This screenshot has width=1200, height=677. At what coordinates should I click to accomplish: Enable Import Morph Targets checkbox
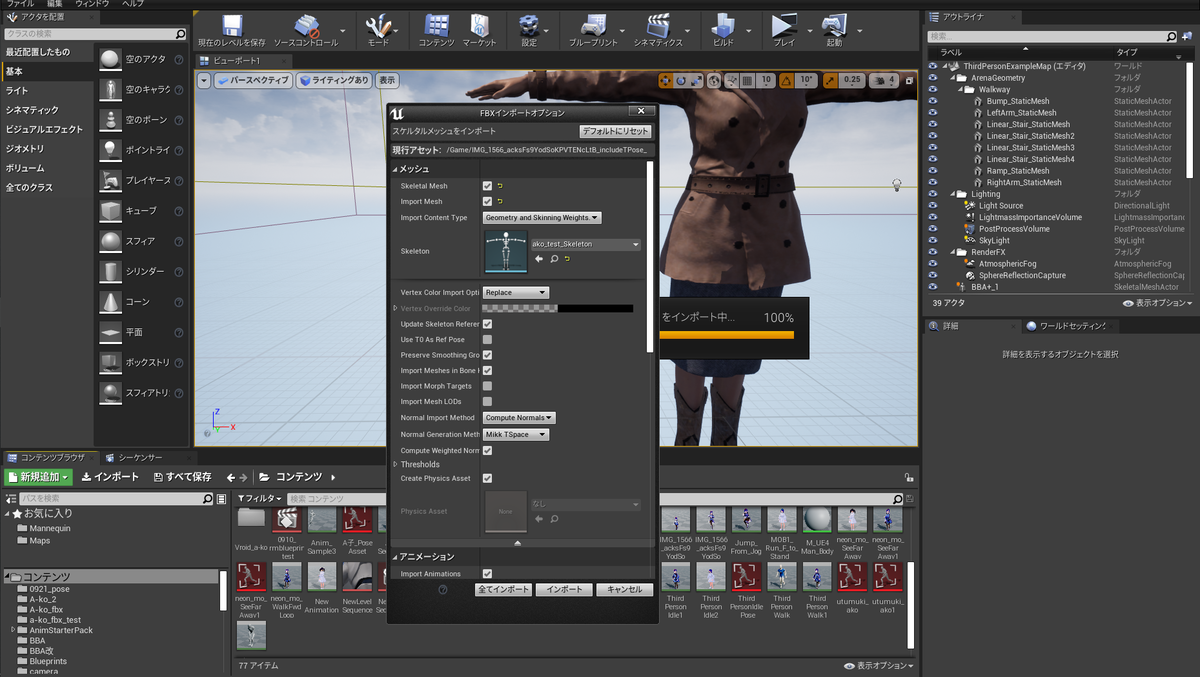(x=487, y=386)
